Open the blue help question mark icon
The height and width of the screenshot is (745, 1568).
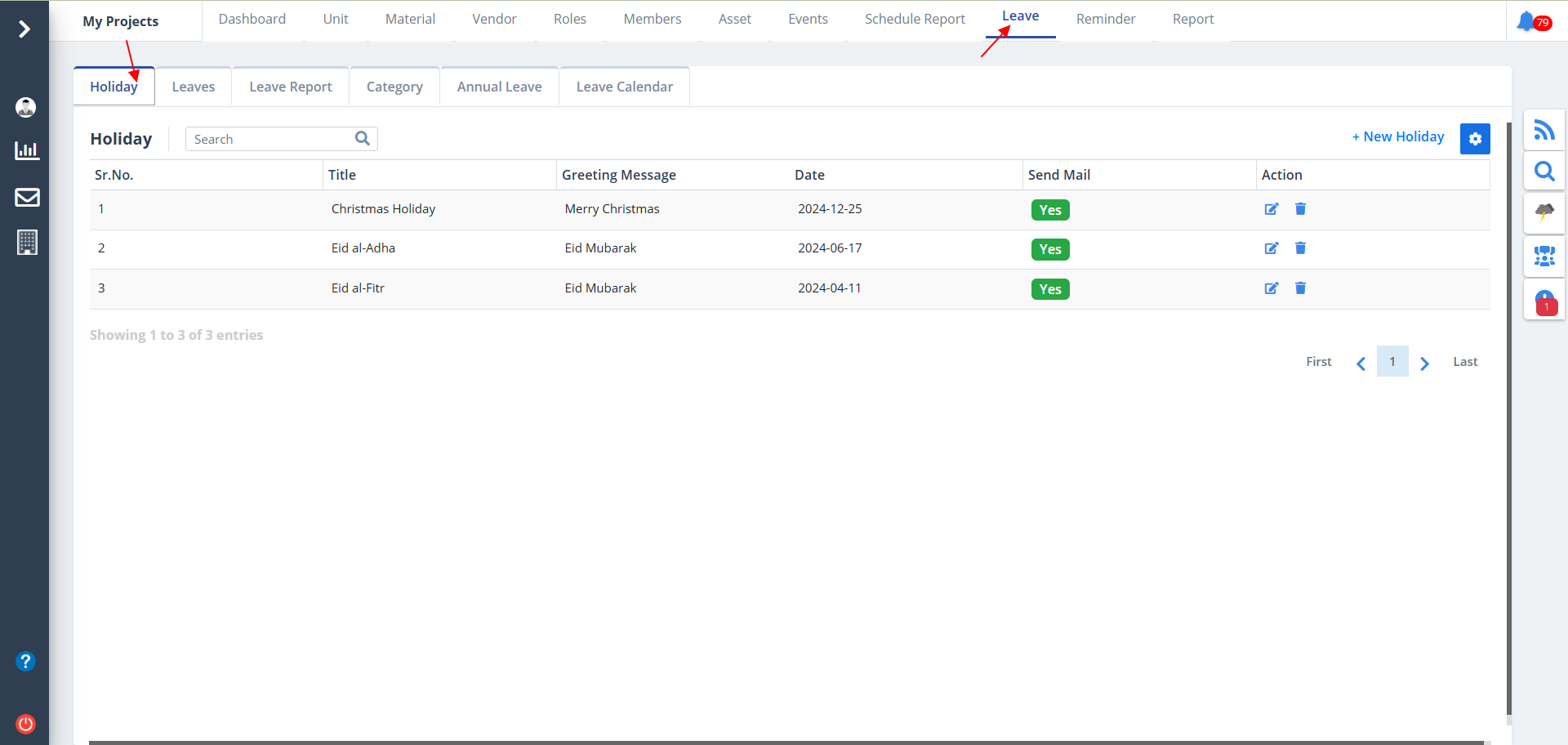pos(26,661)
